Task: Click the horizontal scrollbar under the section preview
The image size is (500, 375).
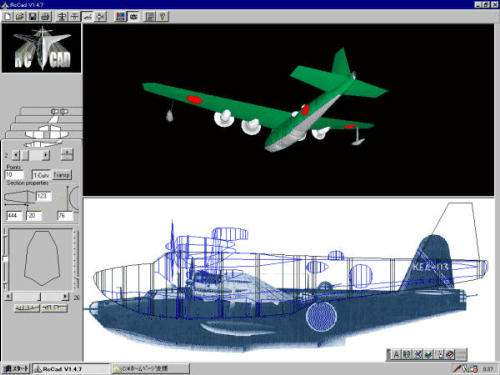Action: coord(37,296)
